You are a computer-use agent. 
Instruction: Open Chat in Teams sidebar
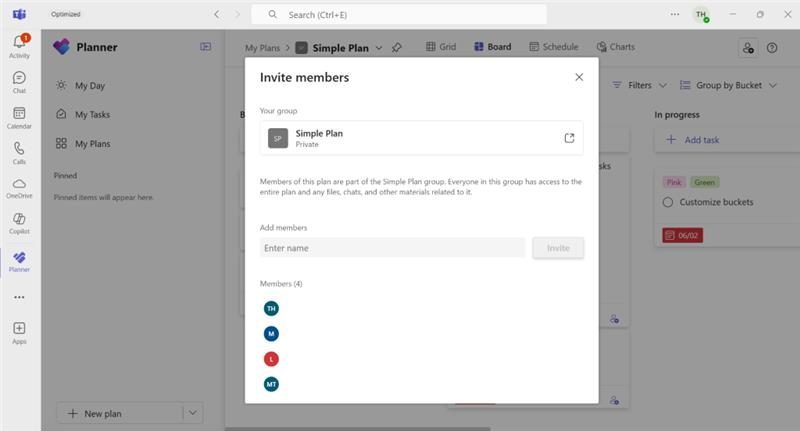click(x=19, y=82)
